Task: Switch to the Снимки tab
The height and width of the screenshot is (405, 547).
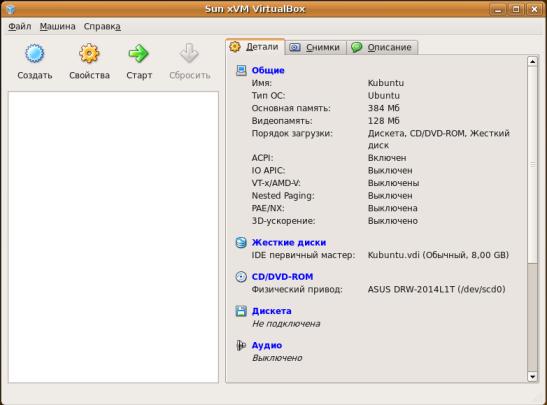Action: [x=315, y=47]
